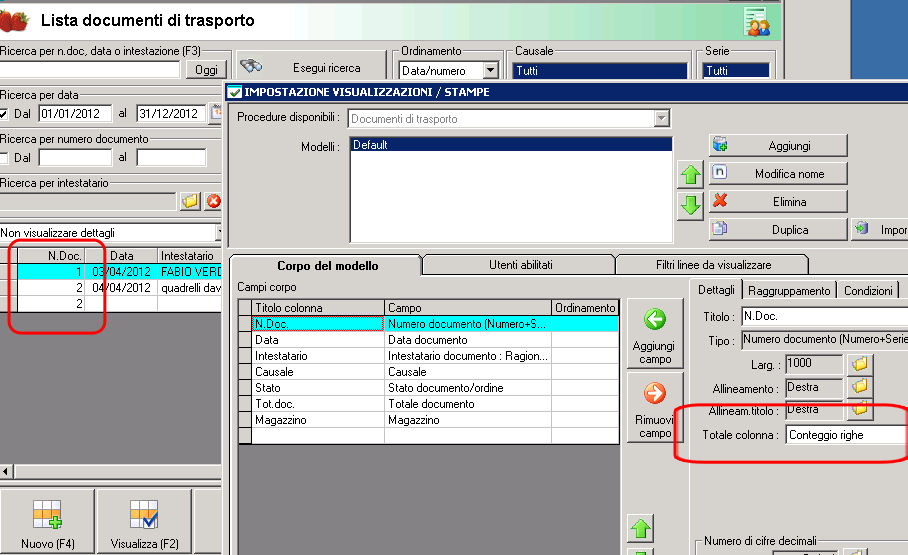908x555 pixels.
Task: Open Non visualizzare dettagli dropdown
Action: point(218,232)
